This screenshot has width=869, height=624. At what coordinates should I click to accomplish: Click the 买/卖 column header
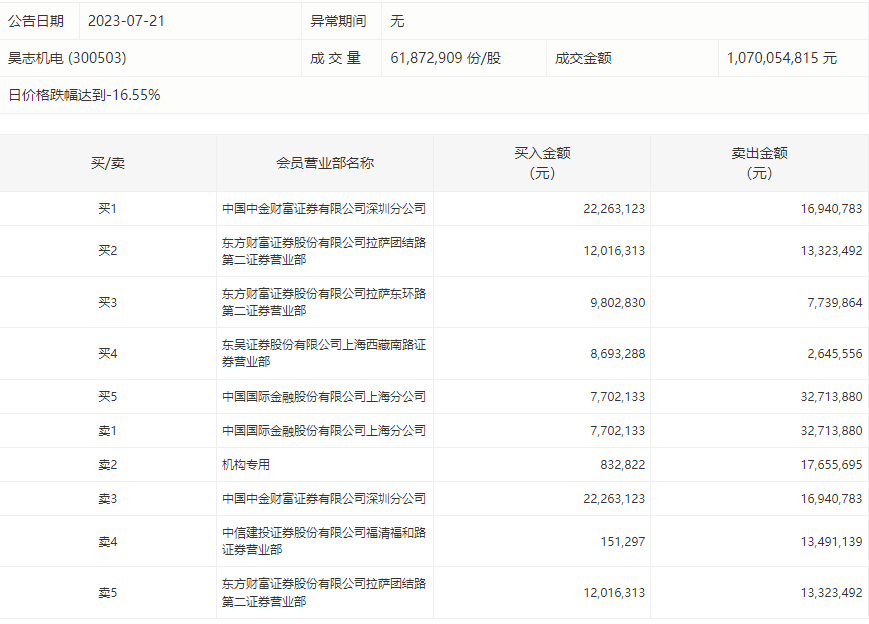(x=108, y=163)
